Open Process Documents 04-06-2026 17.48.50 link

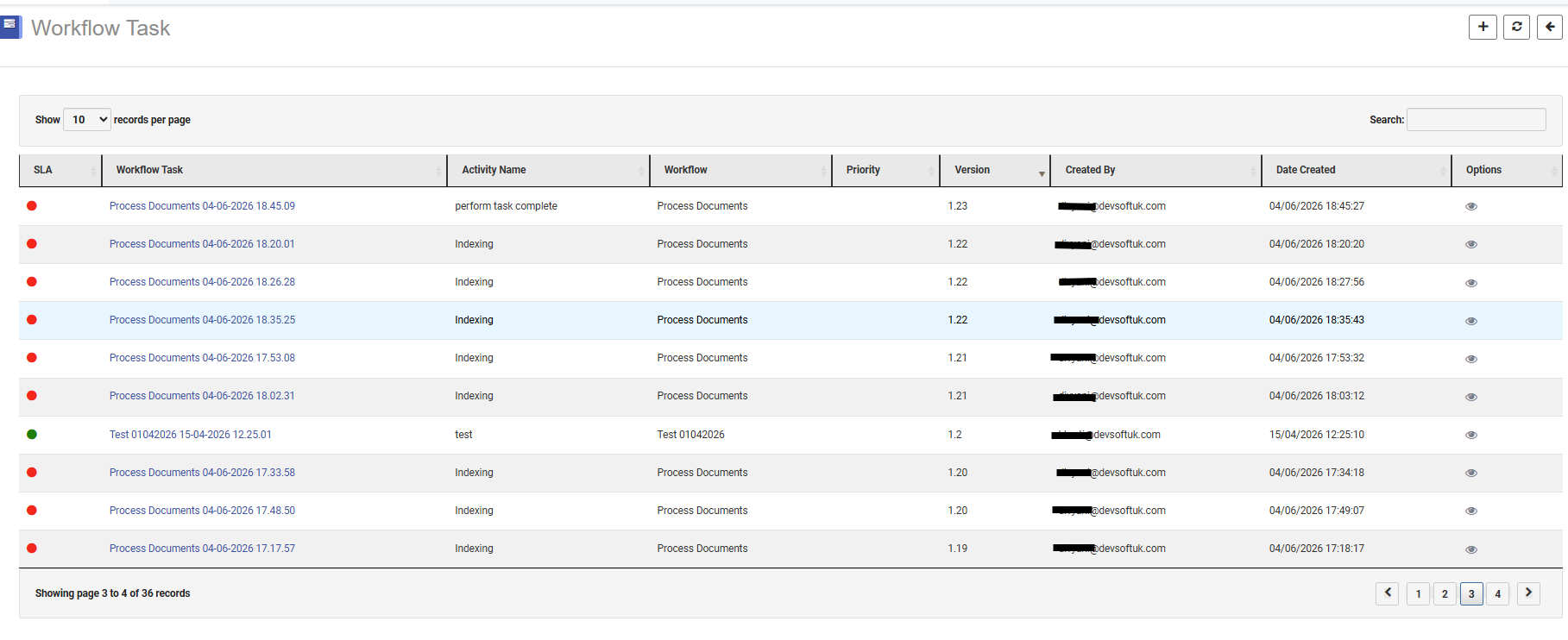202,511
